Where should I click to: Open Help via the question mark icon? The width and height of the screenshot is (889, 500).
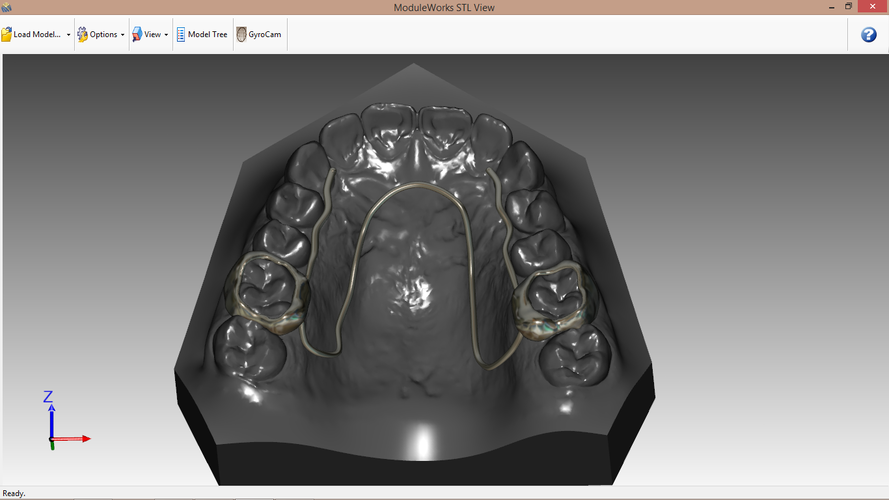click(869, 35)
